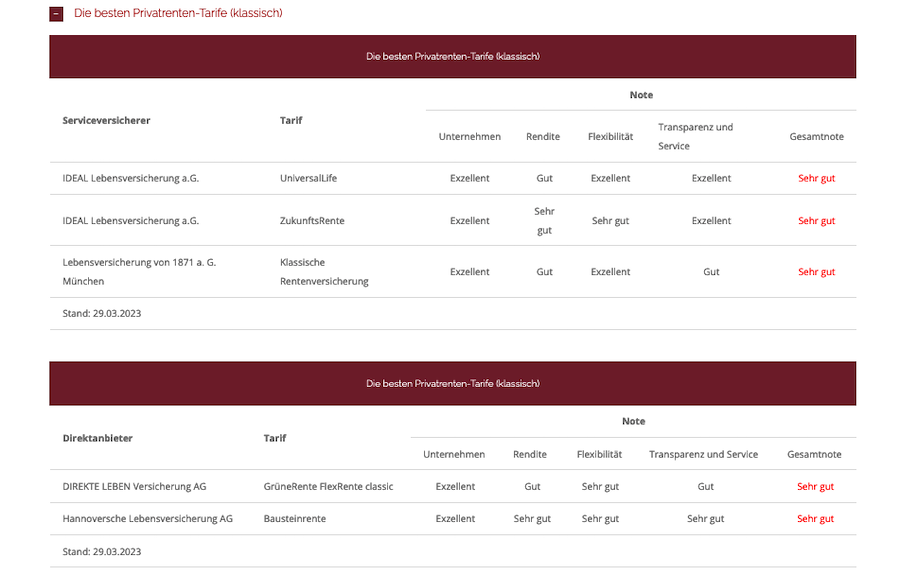
Task: Select Transparenz grade 'Gut' in Klassische Rentenversicherung row
Action: pos(711,272)
